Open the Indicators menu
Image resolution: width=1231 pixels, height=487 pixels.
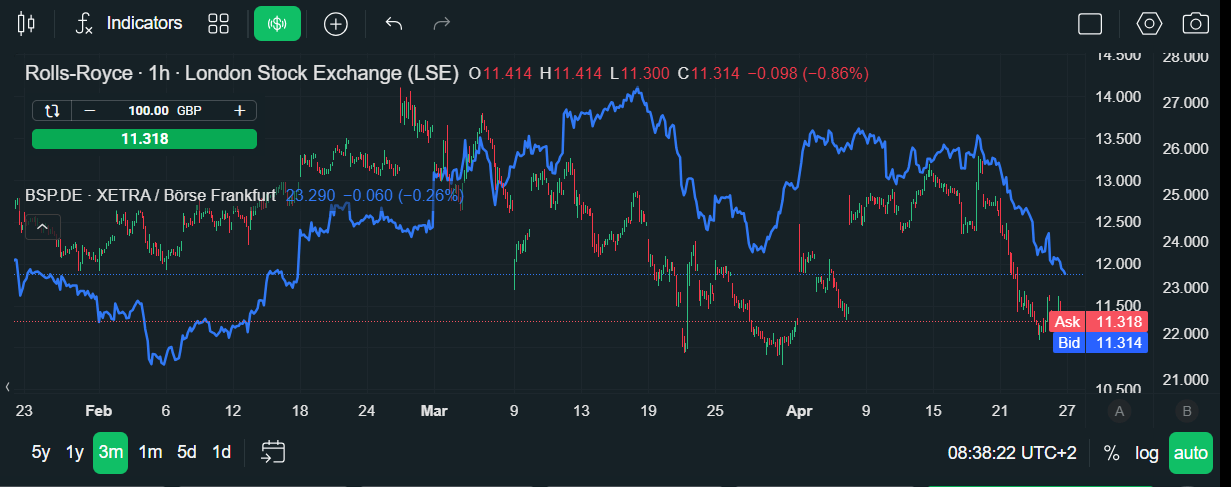(x=130, y=23)
